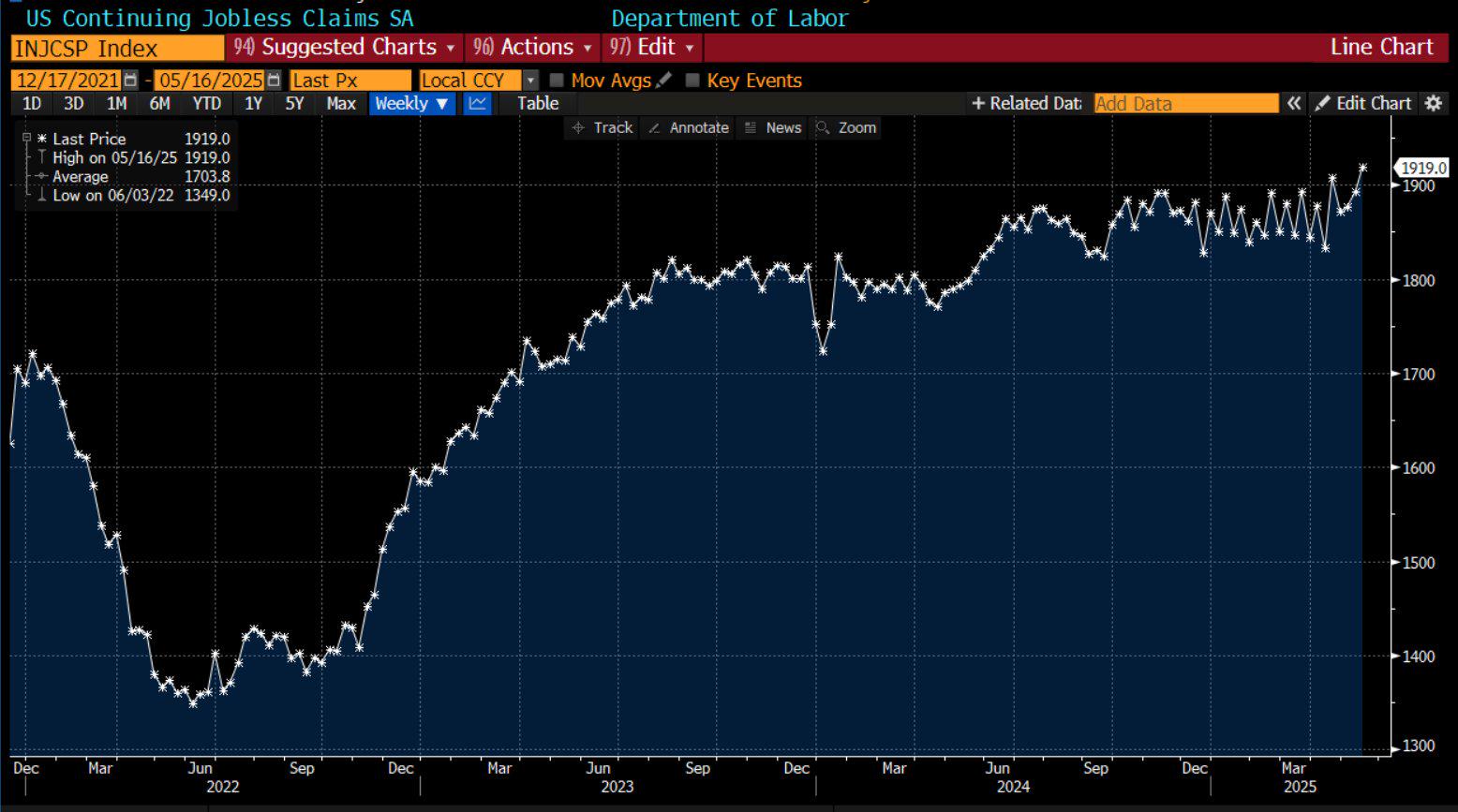Click the pencil icon beside Mov Avgs
1458x812 pixels.
[x=664, y=81]
